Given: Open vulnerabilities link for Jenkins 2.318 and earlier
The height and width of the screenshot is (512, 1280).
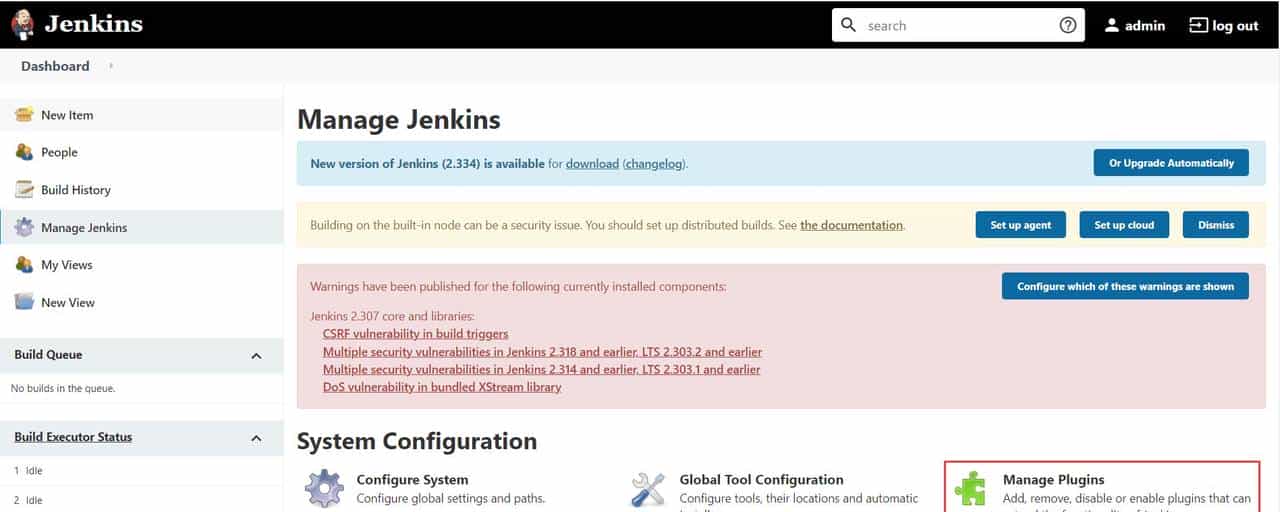Looking at the screenshot, I should coord(542,352).
